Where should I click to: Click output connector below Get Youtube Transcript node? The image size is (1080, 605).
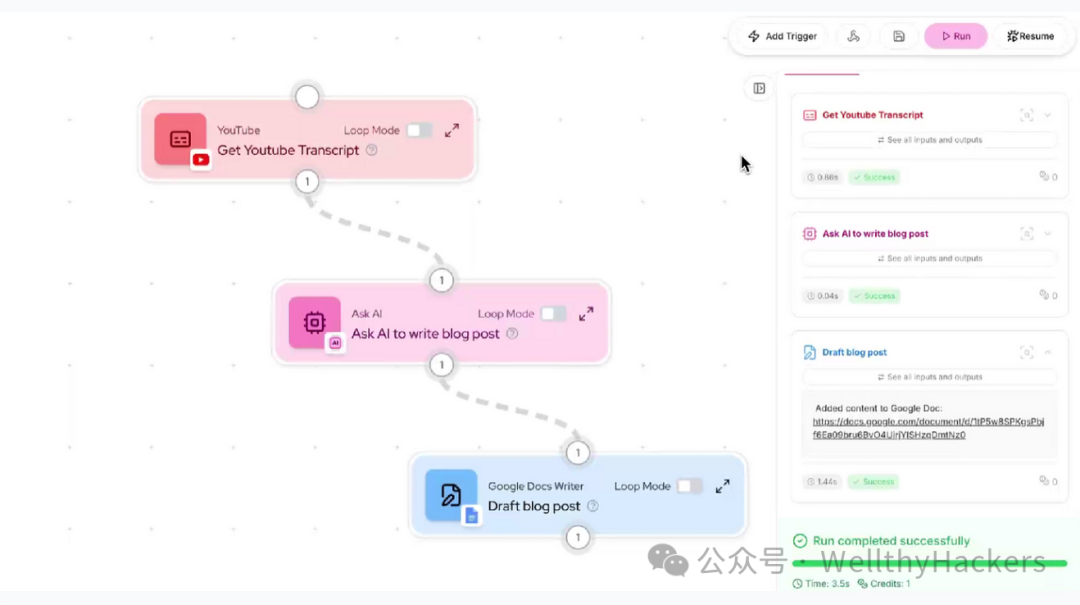[307, 182]
